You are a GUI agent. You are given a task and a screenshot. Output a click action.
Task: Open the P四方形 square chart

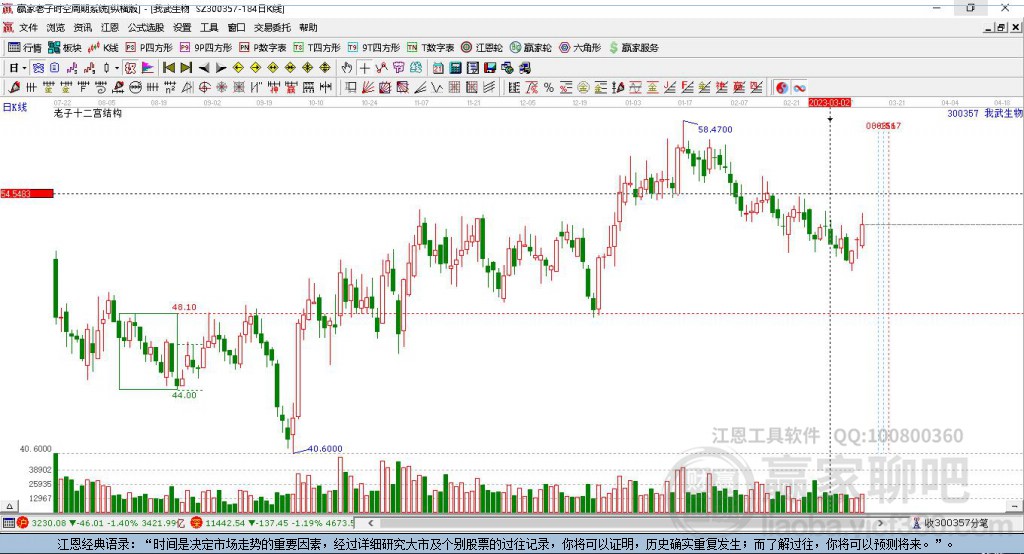pyautogui.click(x=149, y=48)
